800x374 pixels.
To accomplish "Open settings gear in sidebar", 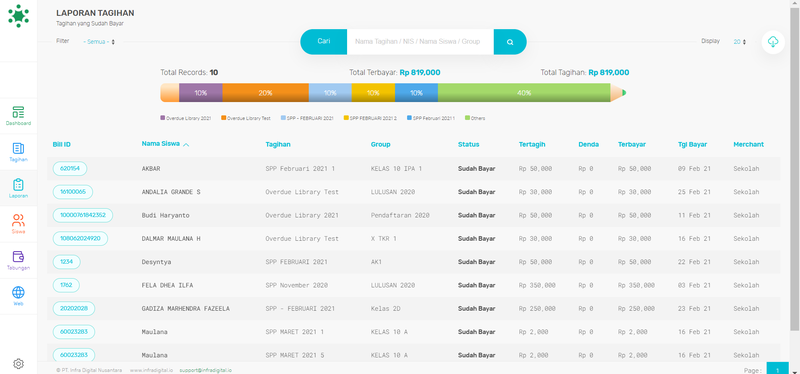I will [x=18, y=364].
